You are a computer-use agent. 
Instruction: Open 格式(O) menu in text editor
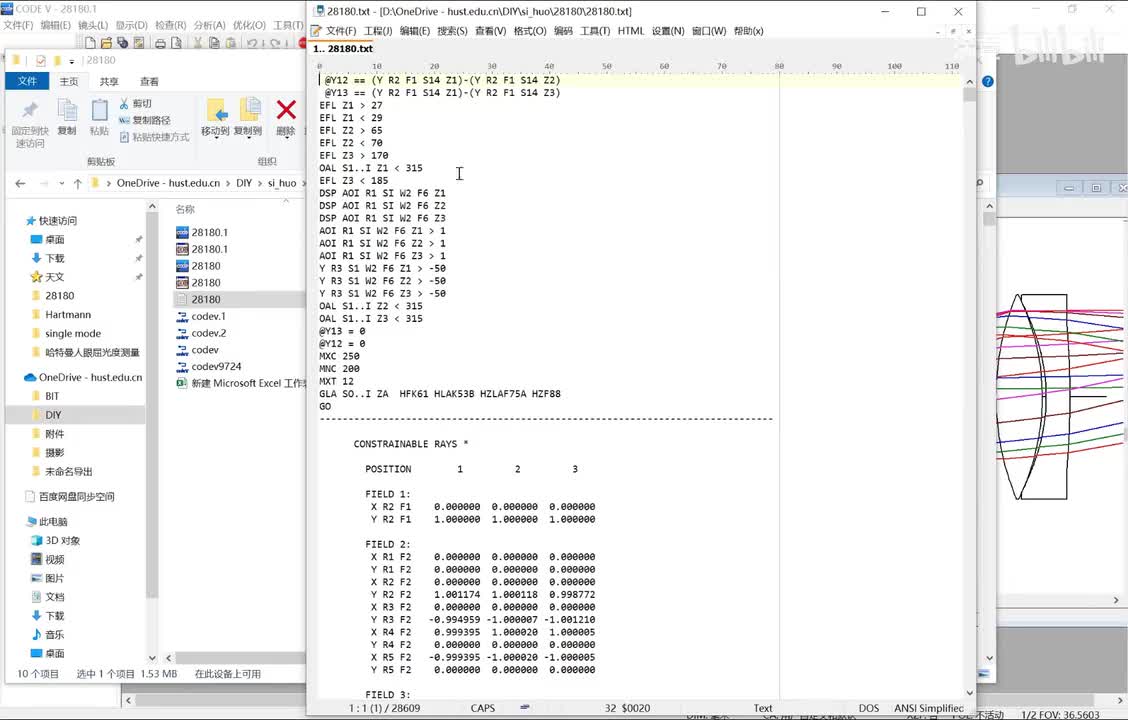[x=529, y=31]
